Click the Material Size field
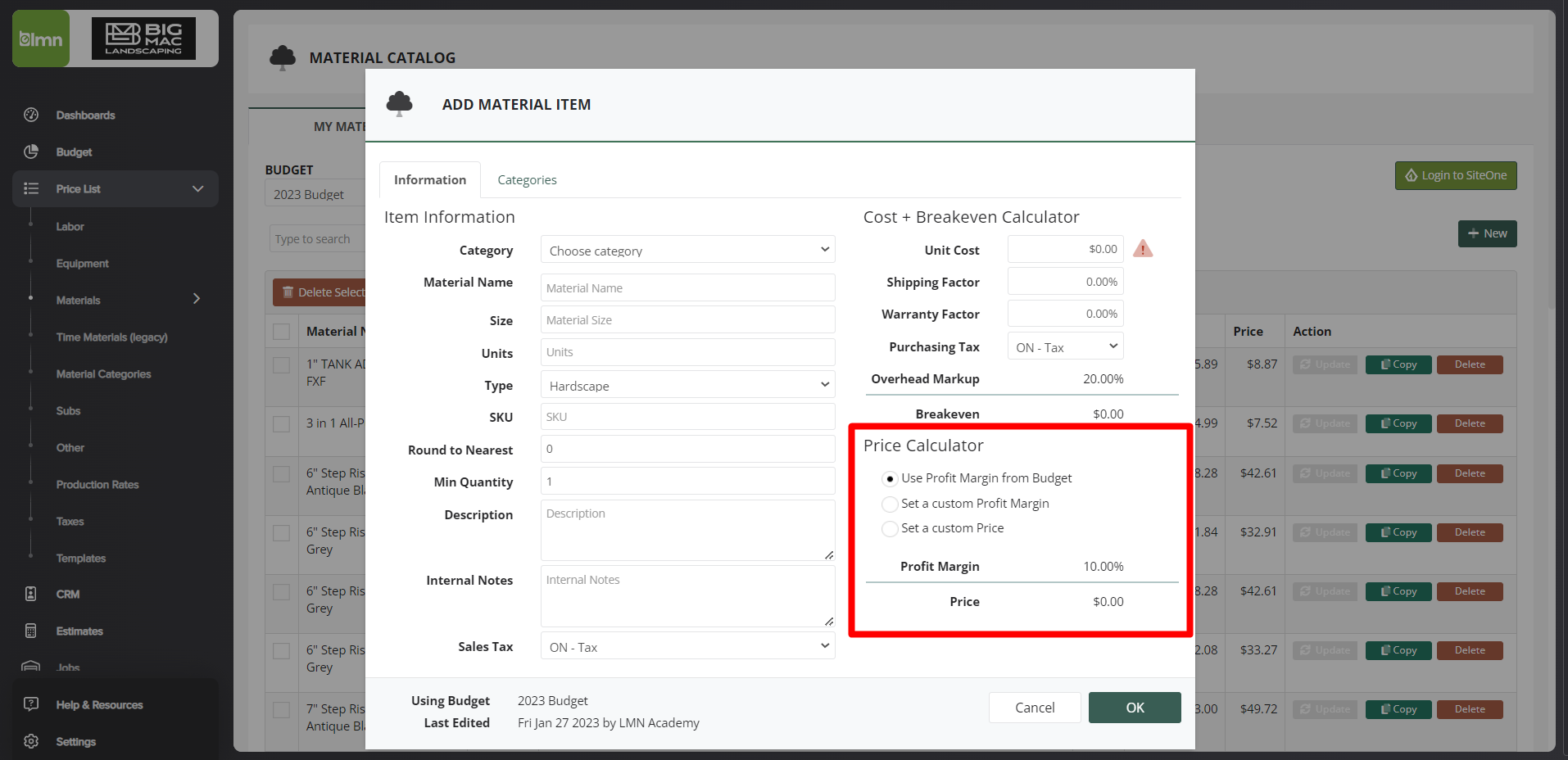This screenshot has width=1568, height=760. (x=687, y=319)
